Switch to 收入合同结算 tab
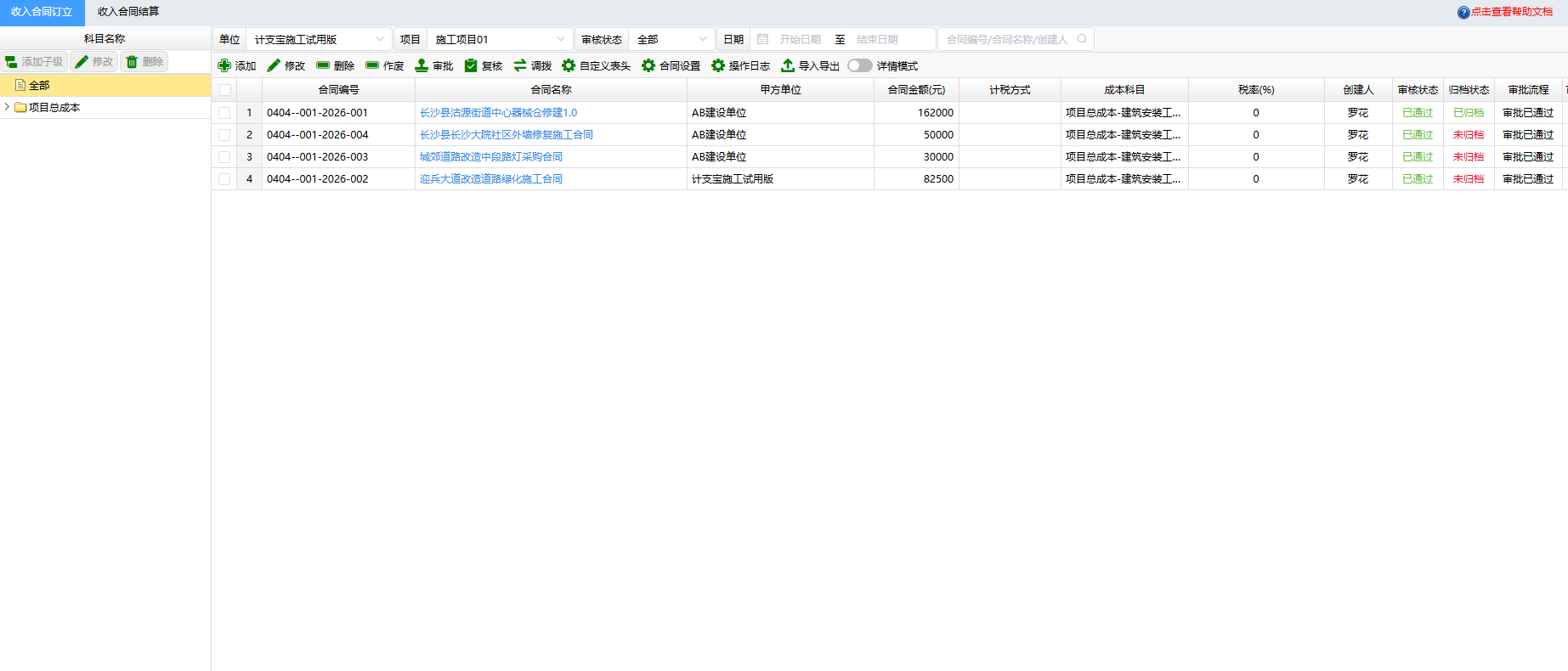This screenshot has width=1568, height=671. [128, 12]
